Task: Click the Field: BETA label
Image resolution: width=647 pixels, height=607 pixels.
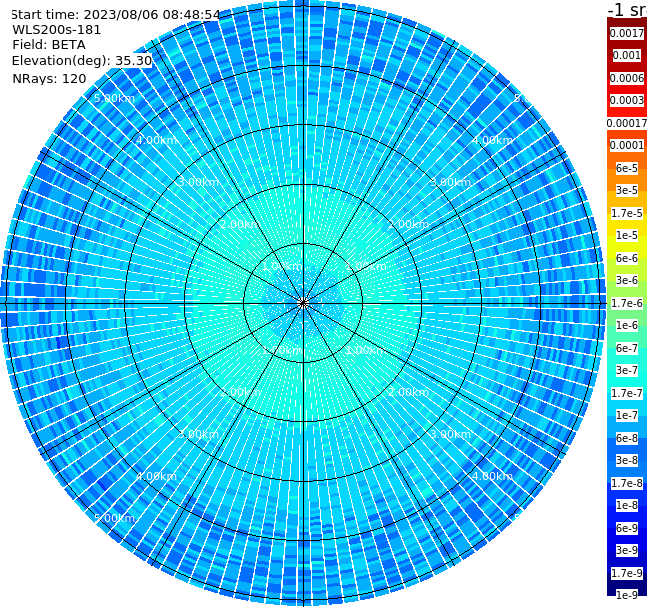Action: coord(49,45)
